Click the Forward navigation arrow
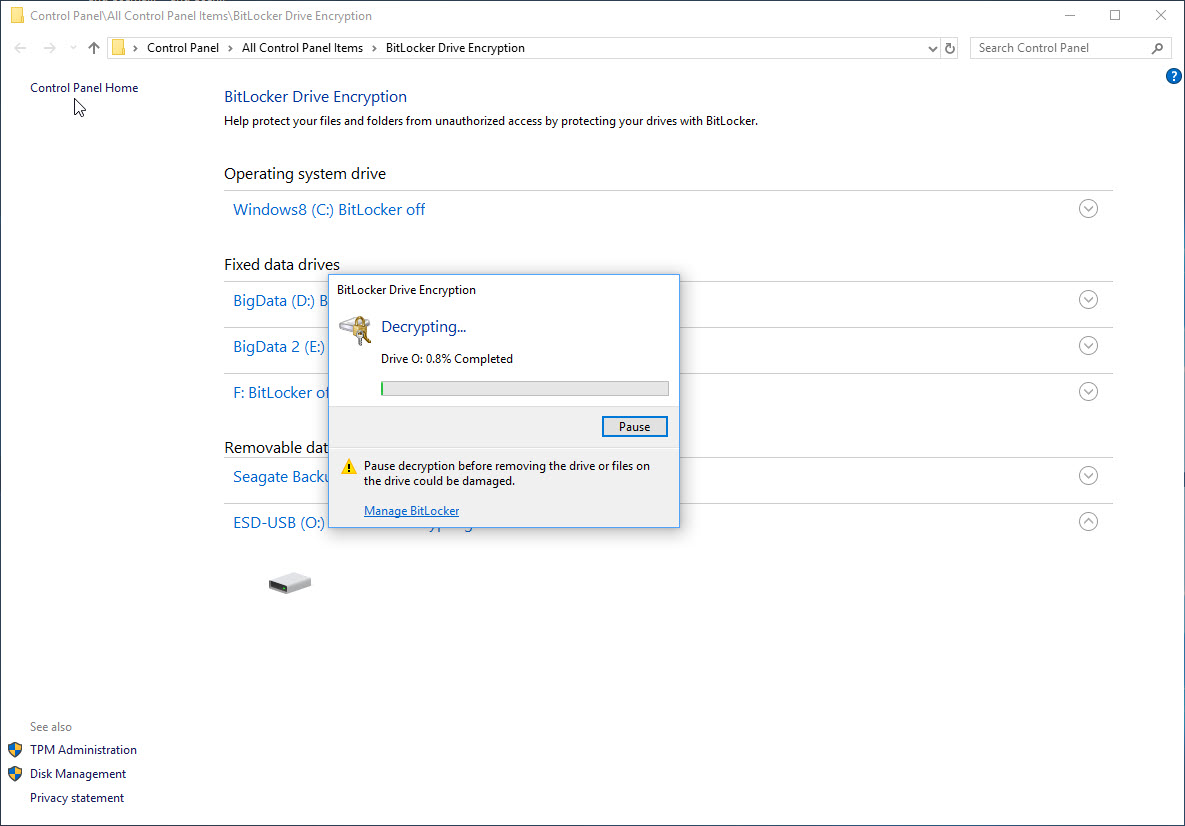Image resolution: width=1185 pixels, height=826 pixels. [49, 48]
